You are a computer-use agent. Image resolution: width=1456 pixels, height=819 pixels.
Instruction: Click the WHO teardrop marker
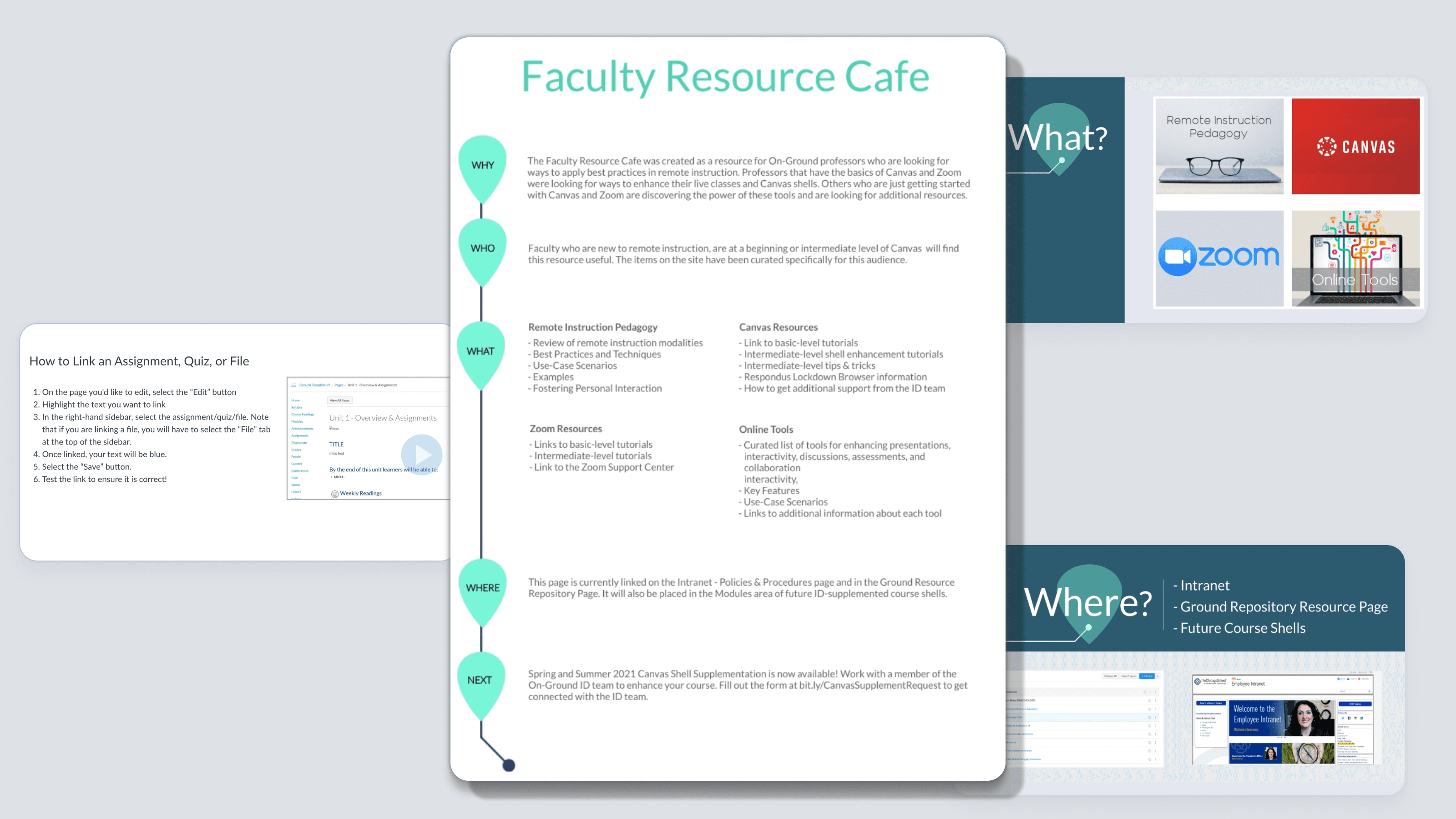point(482,249)
